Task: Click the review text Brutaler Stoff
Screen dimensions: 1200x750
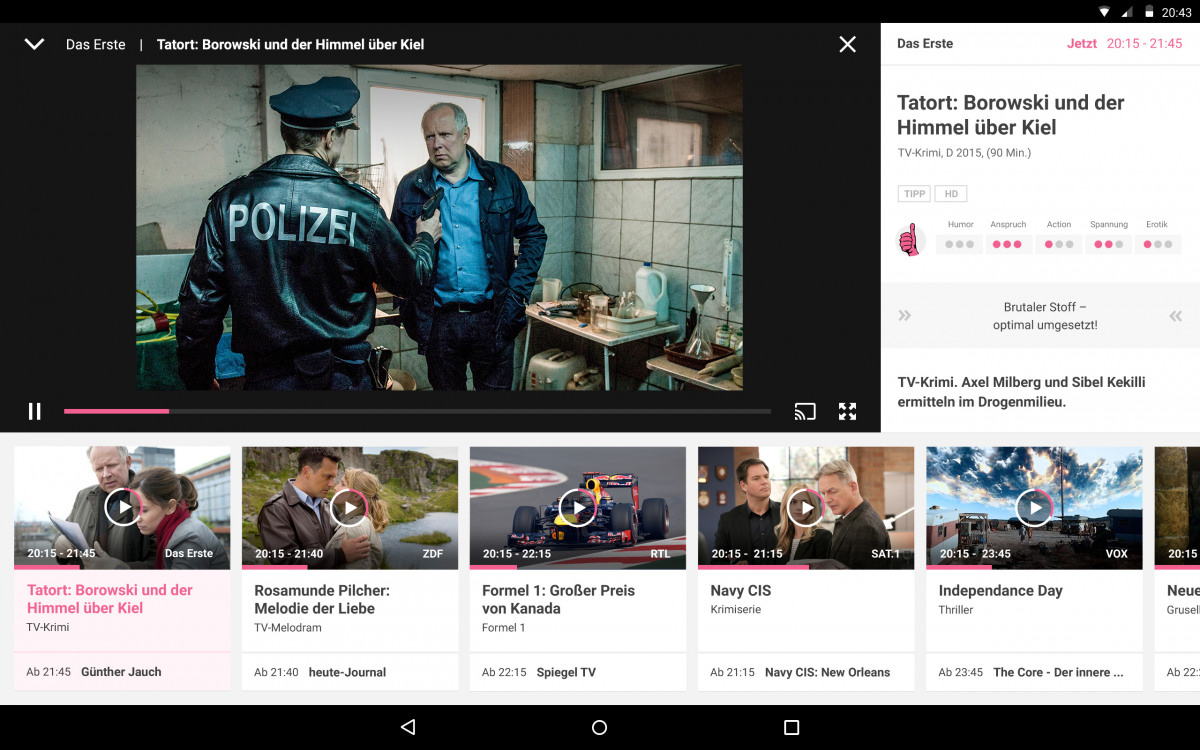Action: (x=1045, y=316)
